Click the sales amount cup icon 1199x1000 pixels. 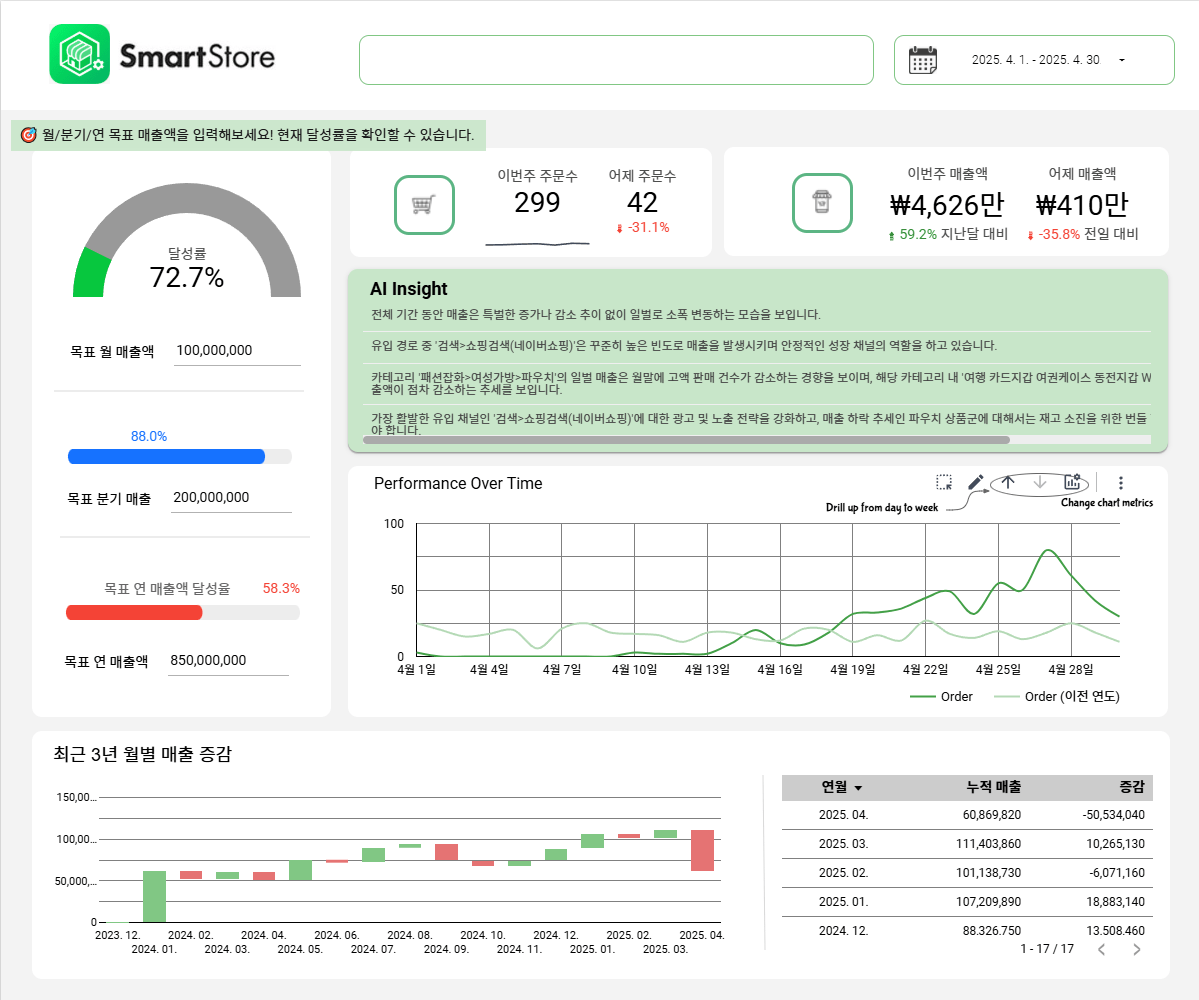pyautogui.click(x=822, y=204)
